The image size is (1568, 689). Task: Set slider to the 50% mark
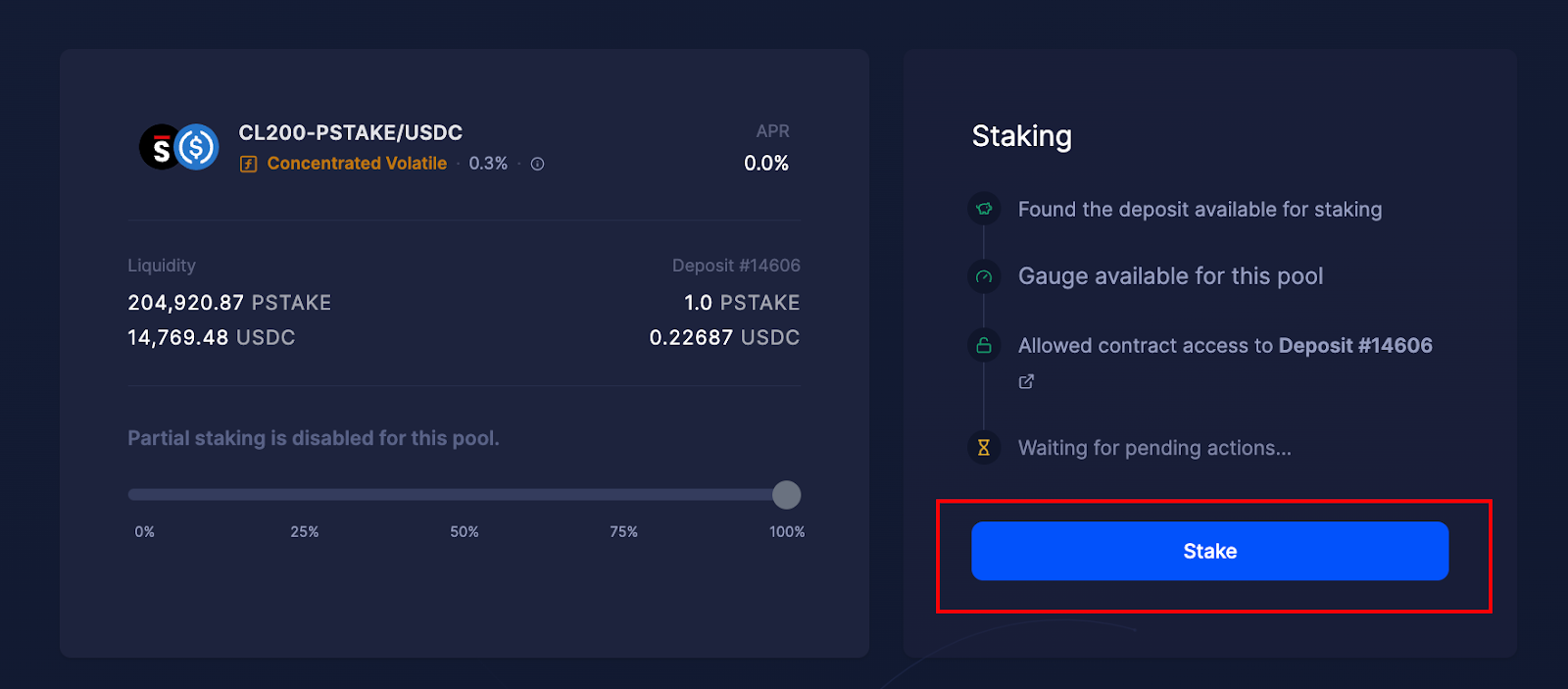pos(465,495)
